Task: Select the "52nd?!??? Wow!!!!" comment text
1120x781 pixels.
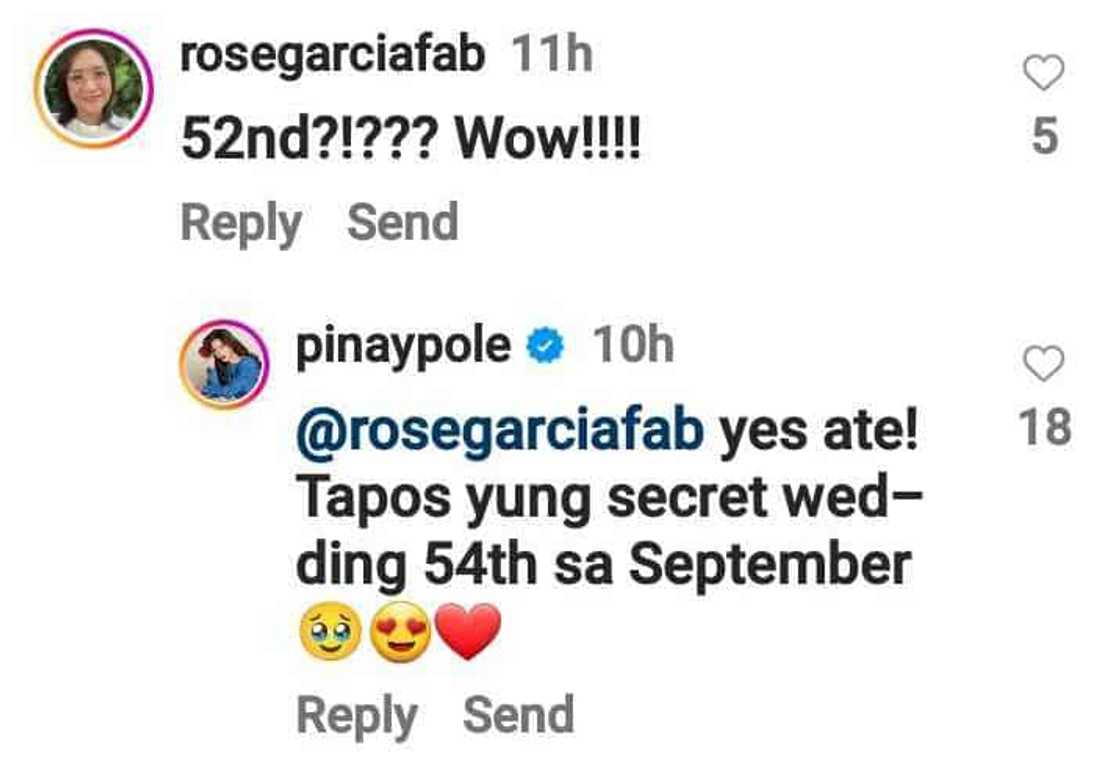Action: click(x=411, y=139)
